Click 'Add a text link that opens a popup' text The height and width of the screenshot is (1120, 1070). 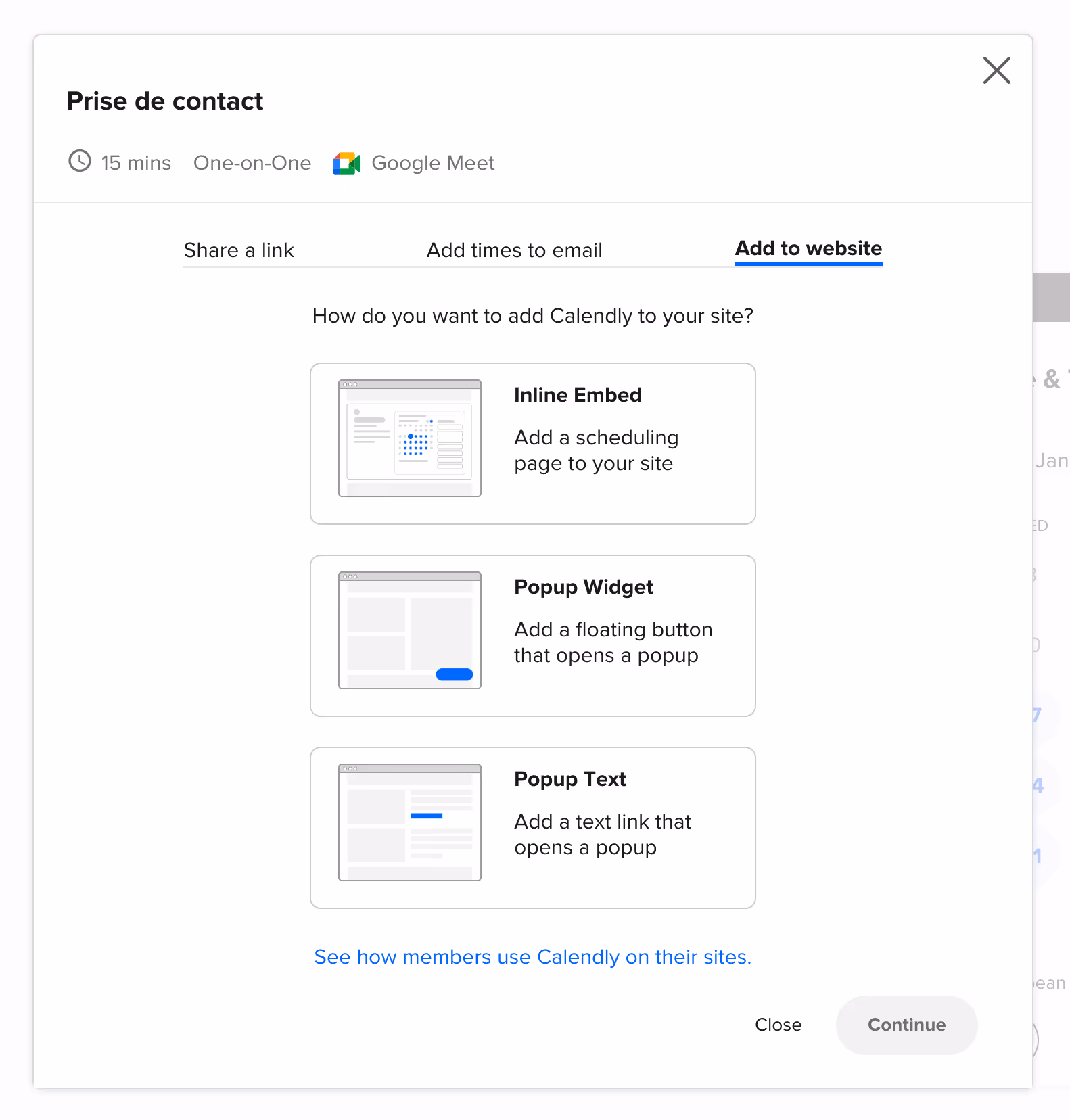[x=603, y=835]
